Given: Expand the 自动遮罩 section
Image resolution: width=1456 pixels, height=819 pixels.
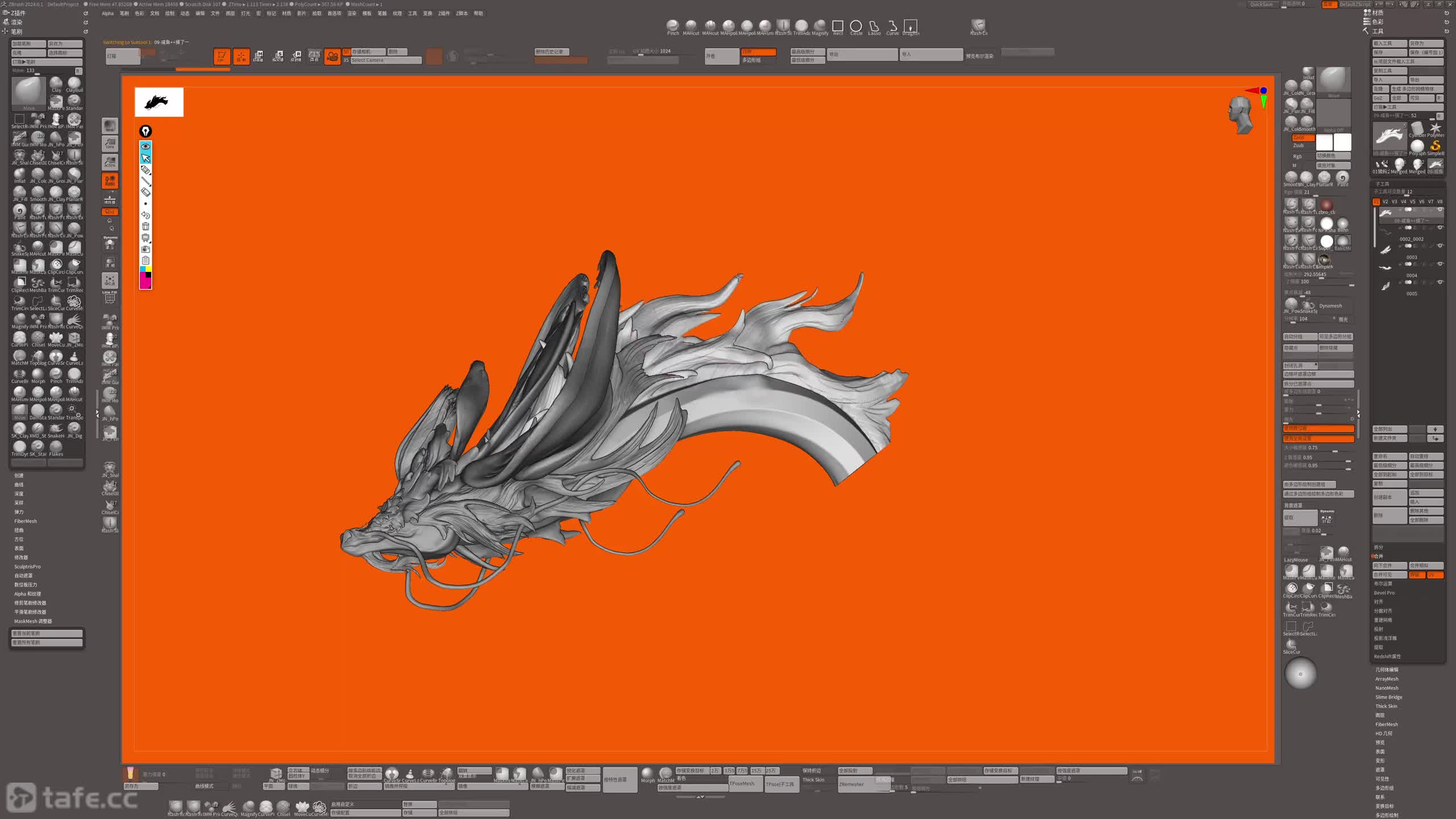Looking at the screenshot, I should (23, 576).
